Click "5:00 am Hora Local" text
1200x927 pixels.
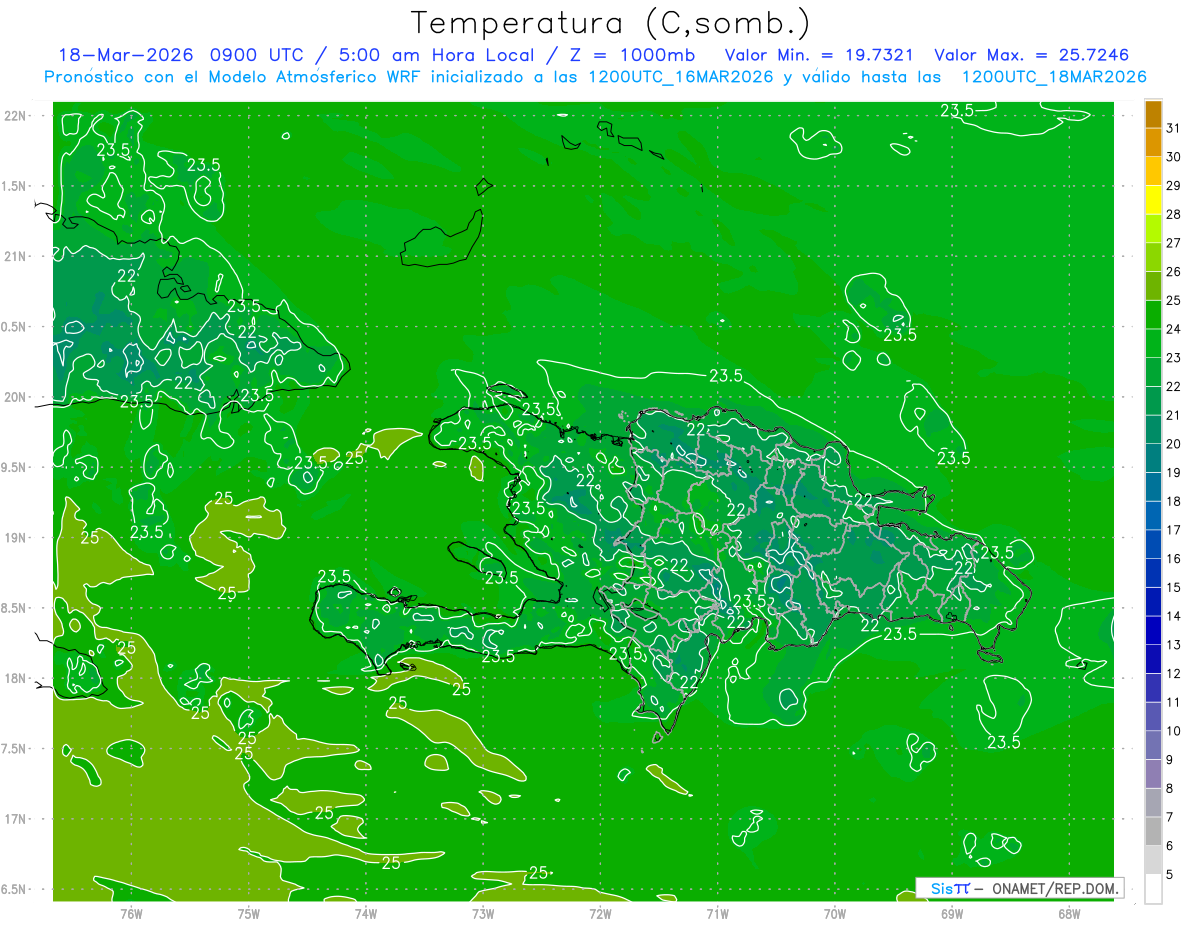click(x=441, y=55)
